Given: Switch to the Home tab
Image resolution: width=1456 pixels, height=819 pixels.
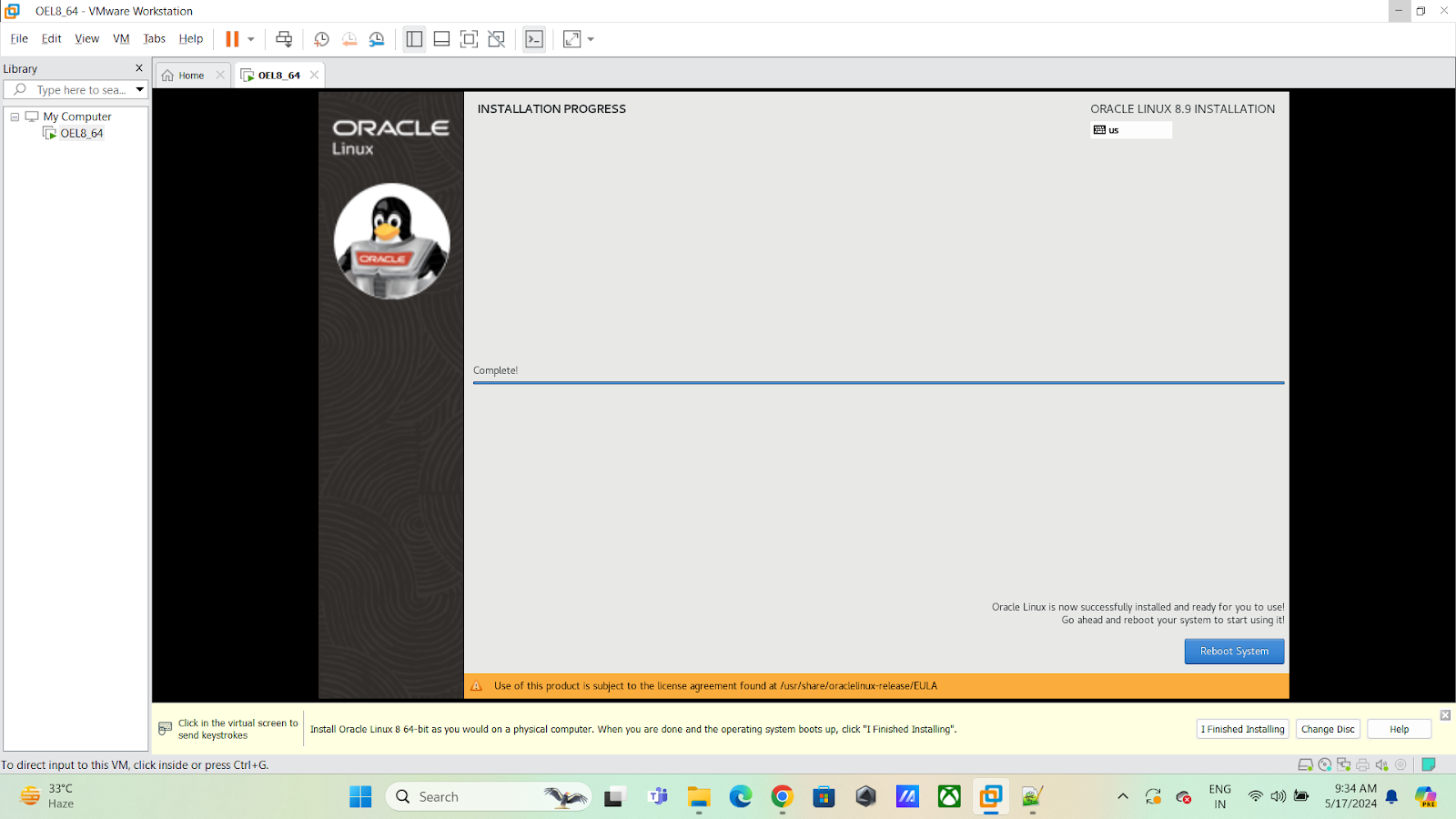Looking at the screenshot, I should [189, 76].
